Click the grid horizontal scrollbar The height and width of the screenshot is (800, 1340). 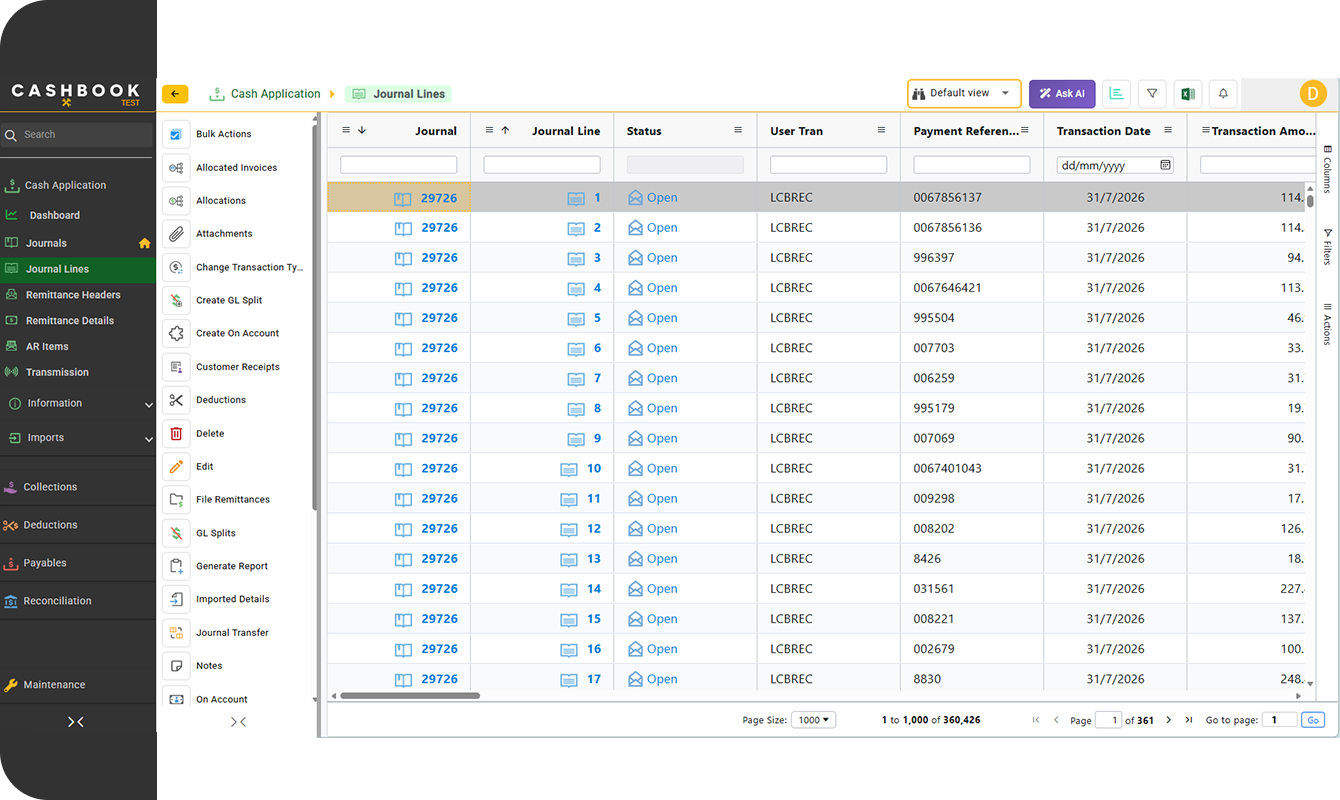pos(410,696)
